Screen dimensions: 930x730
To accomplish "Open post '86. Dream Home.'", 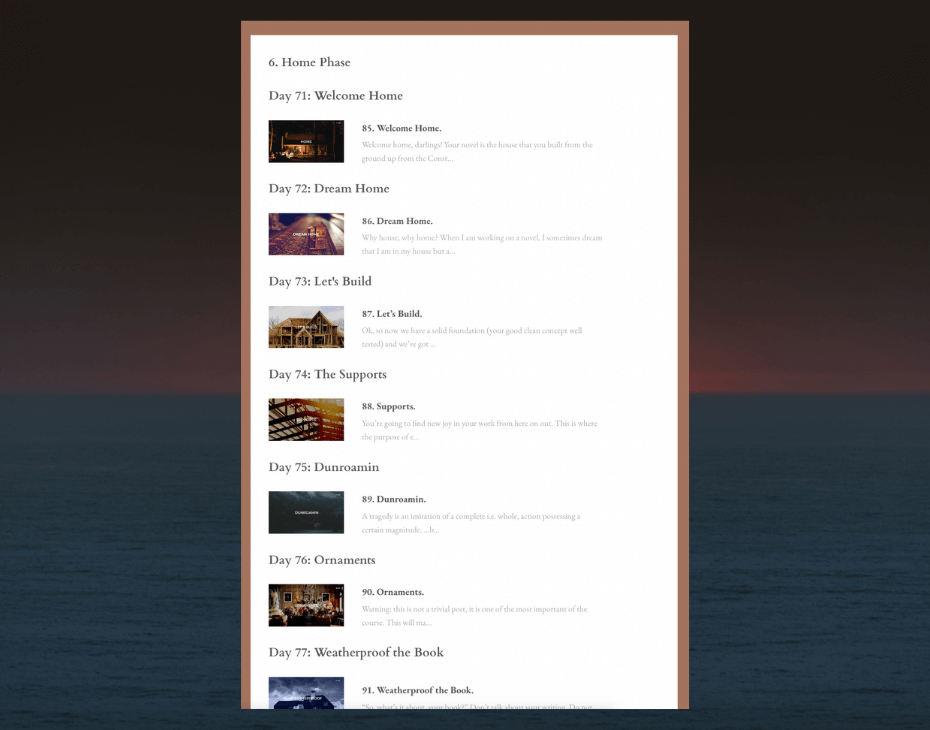I will coord(397,221).
